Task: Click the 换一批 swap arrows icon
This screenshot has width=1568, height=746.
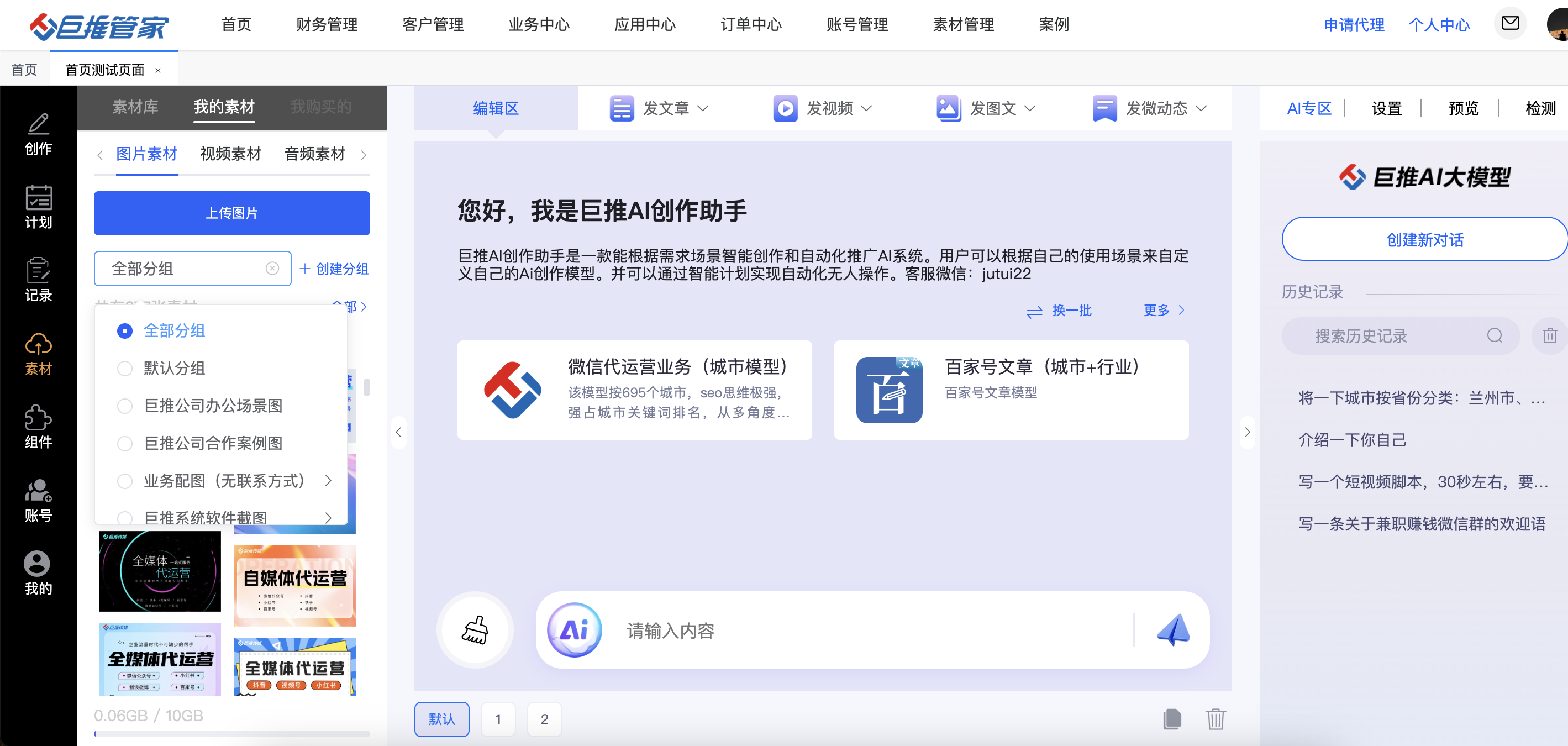Action: click(x=1034, y=312)
